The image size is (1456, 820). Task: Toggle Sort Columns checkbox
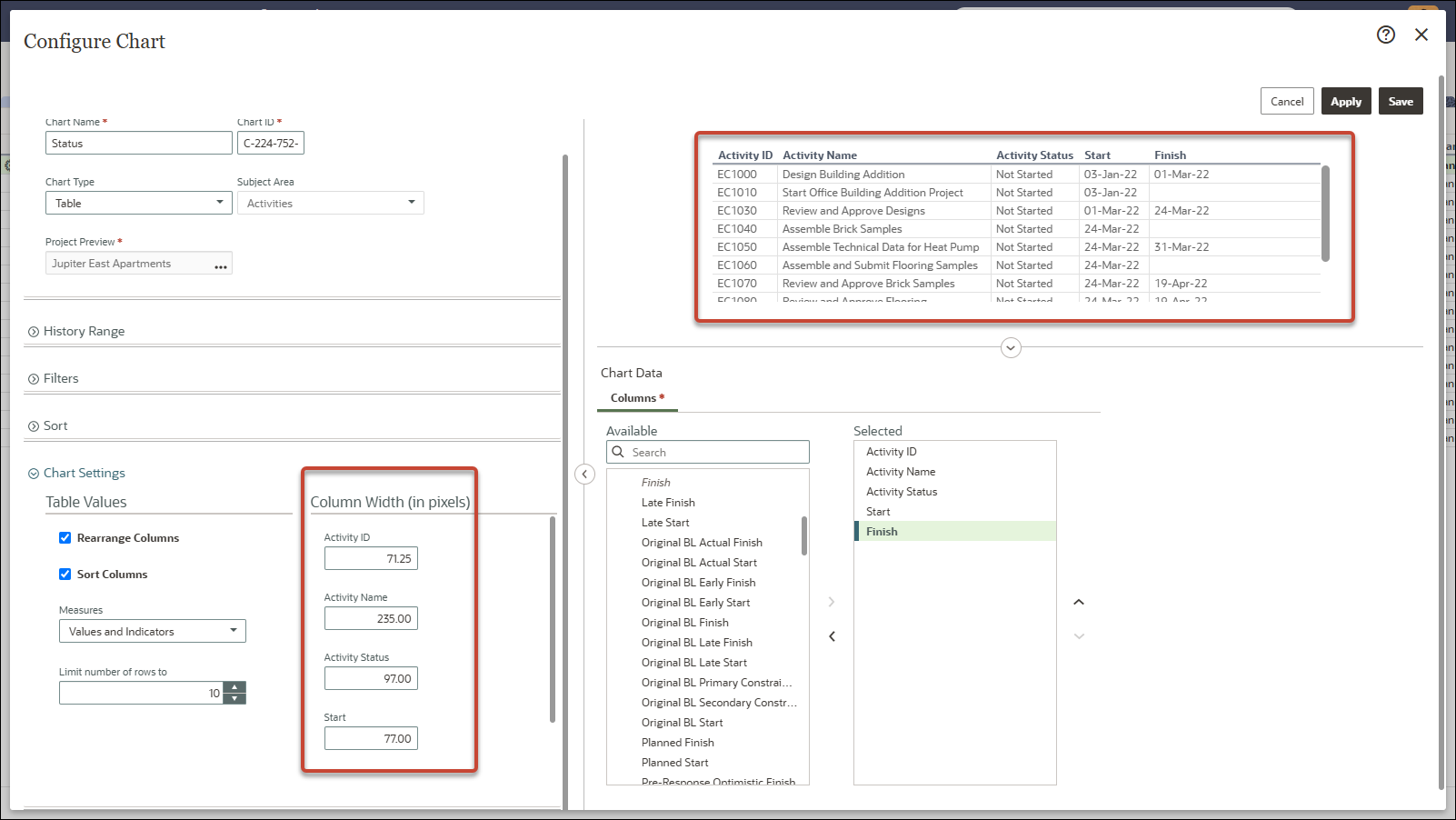click(65, 575)
